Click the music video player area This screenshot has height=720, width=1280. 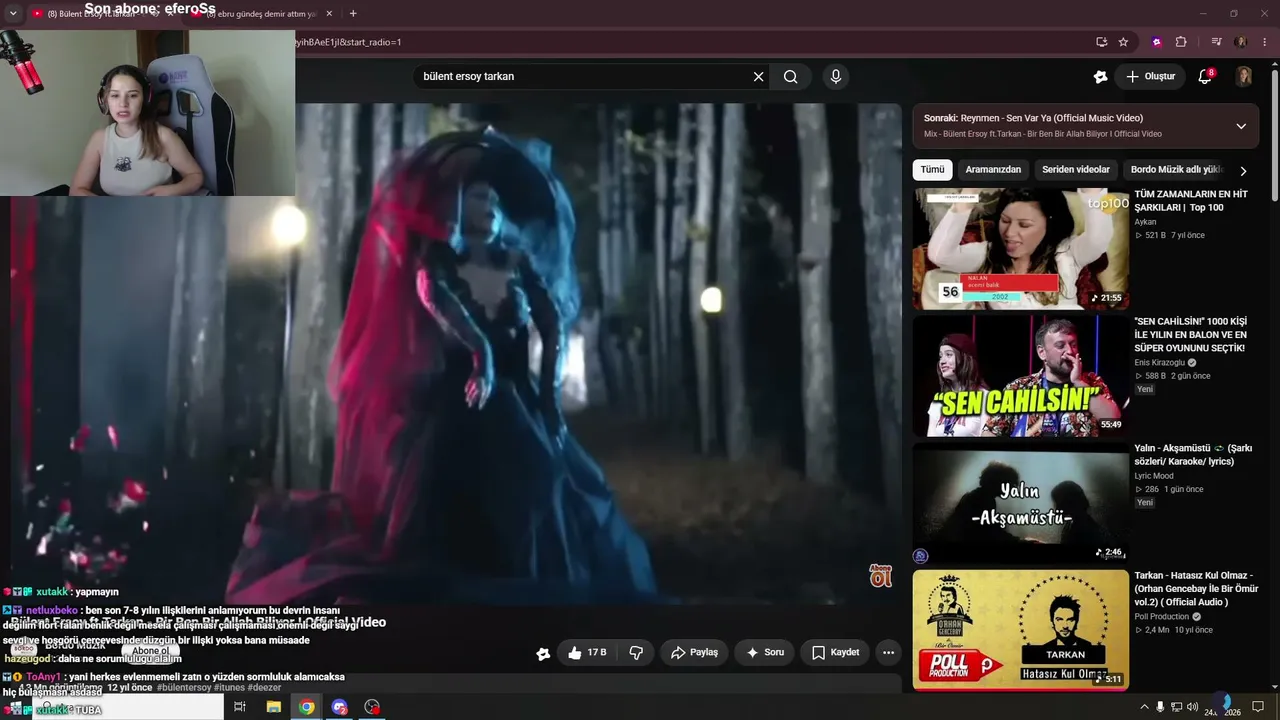tap(456, 353)
